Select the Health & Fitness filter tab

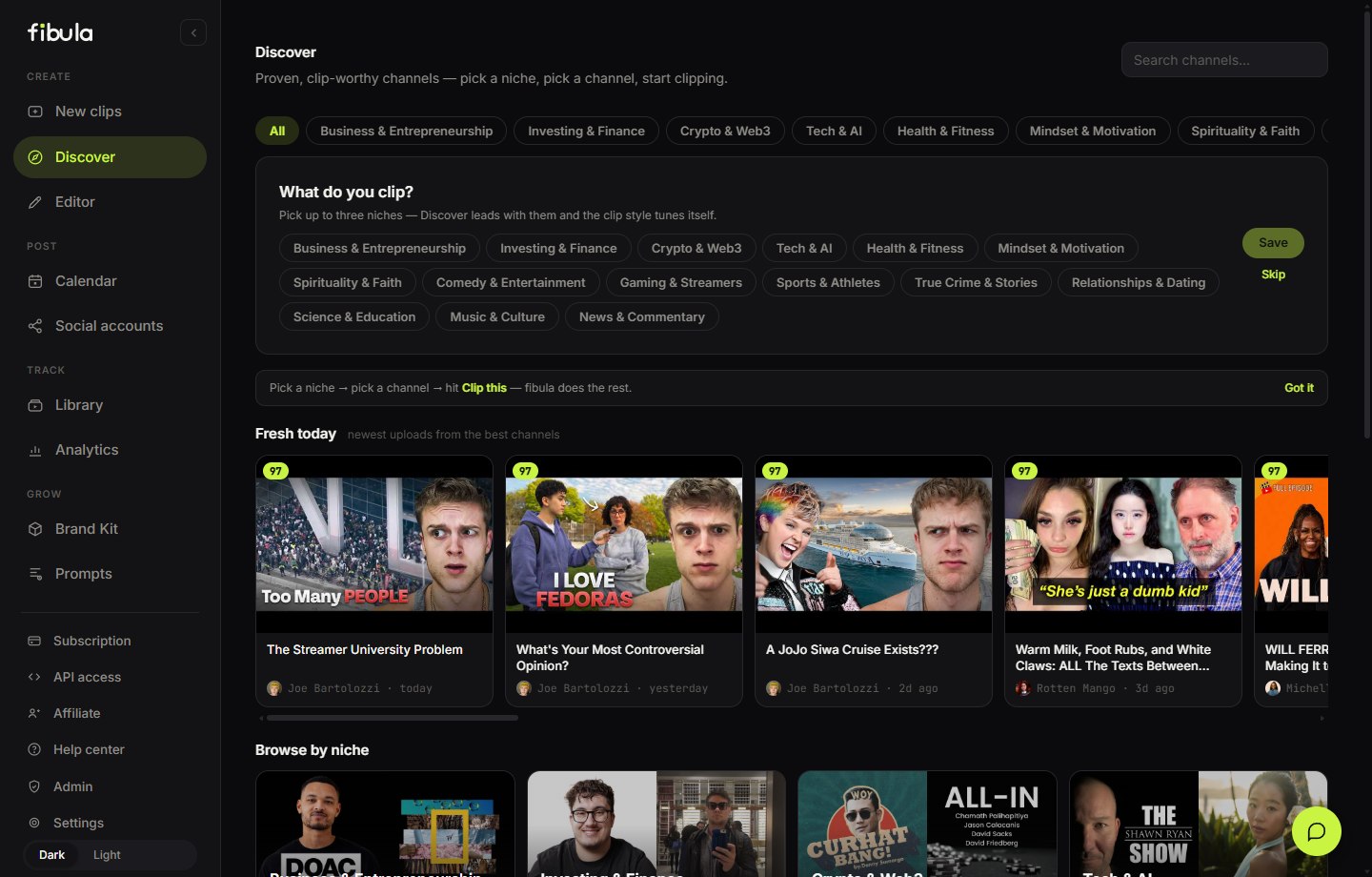pos(945,131)
